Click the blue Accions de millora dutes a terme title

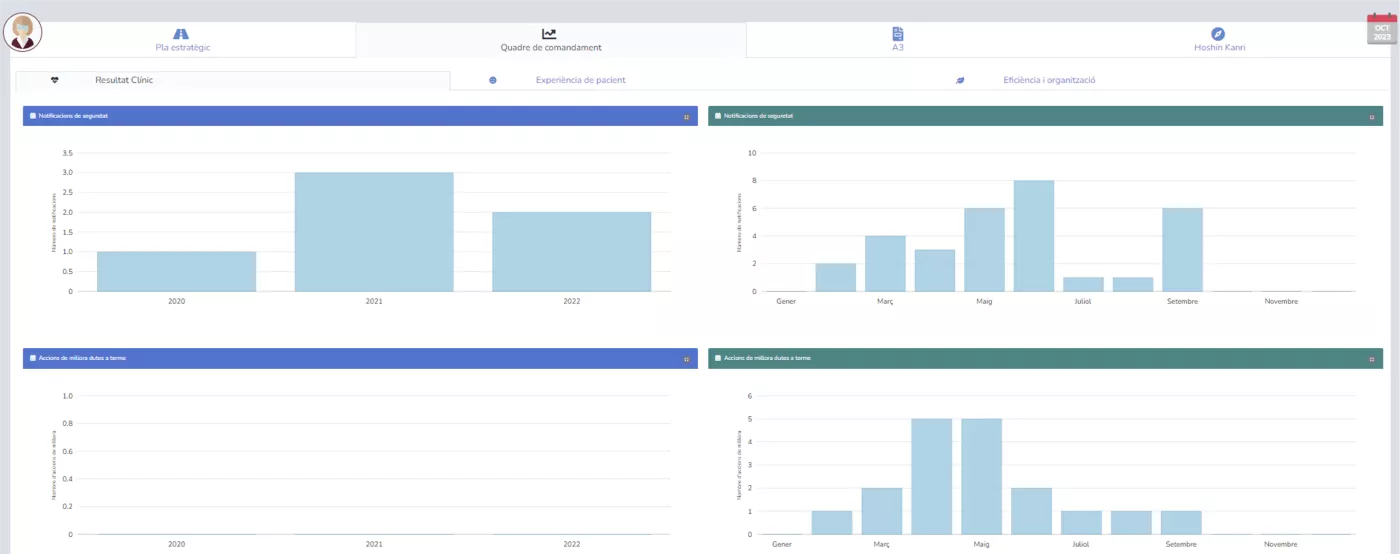[83, 358]
